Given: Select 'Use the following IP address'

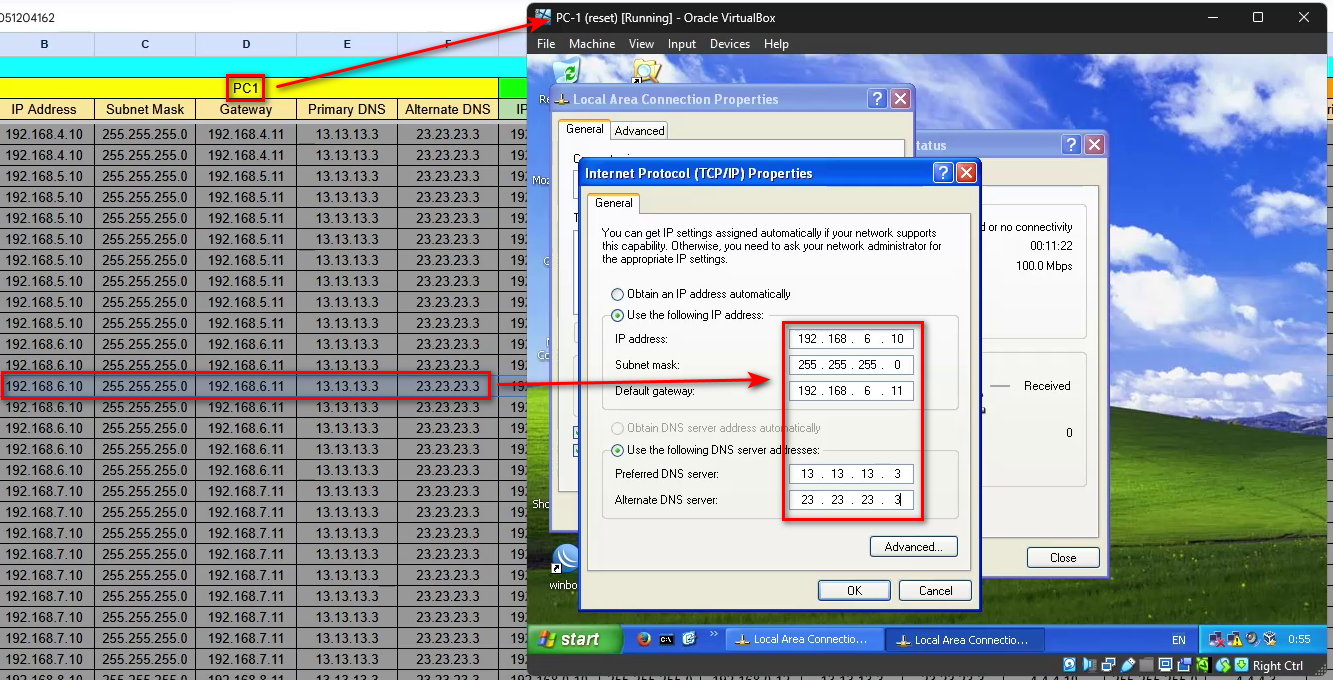Looking at the screenshot, I should point(618,316).
